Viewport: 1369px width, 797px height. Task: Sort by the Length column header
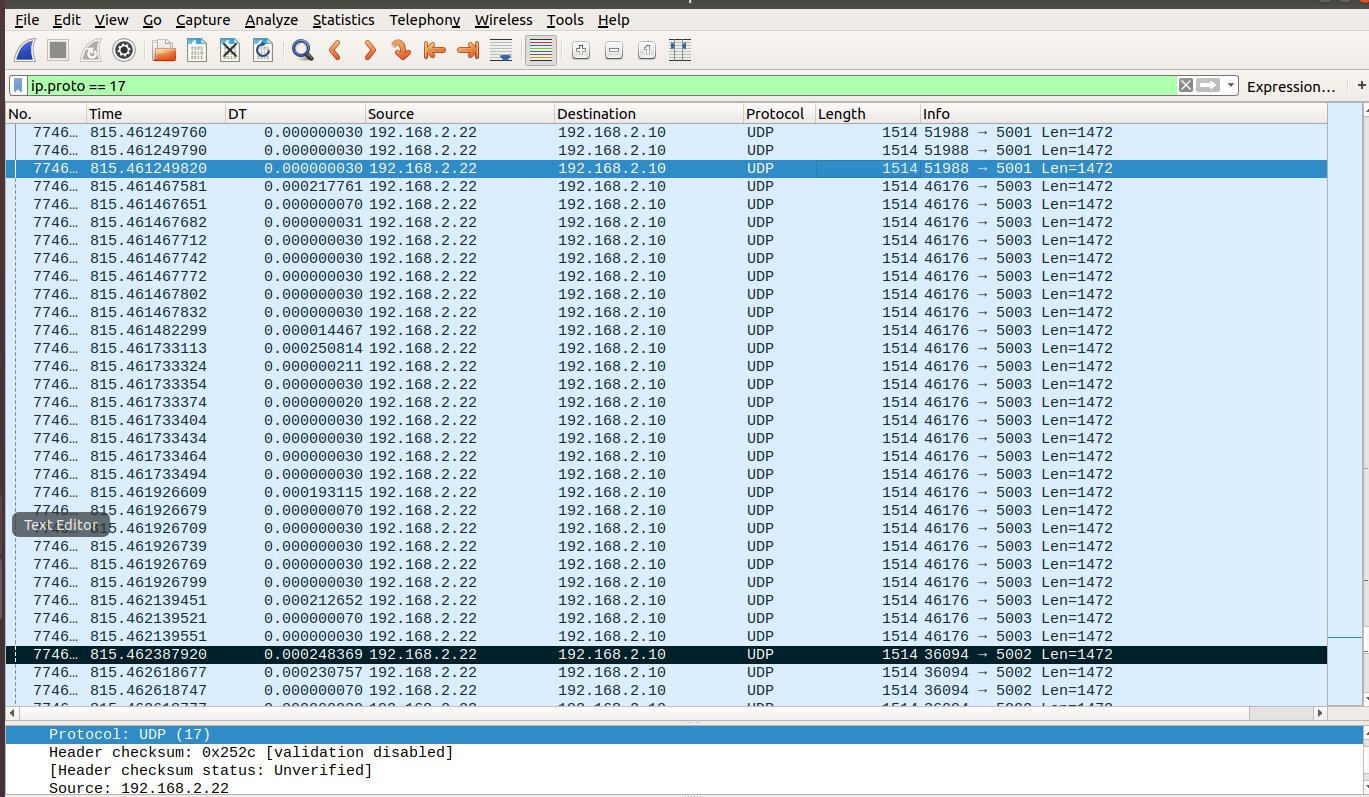tap(868, 114)
